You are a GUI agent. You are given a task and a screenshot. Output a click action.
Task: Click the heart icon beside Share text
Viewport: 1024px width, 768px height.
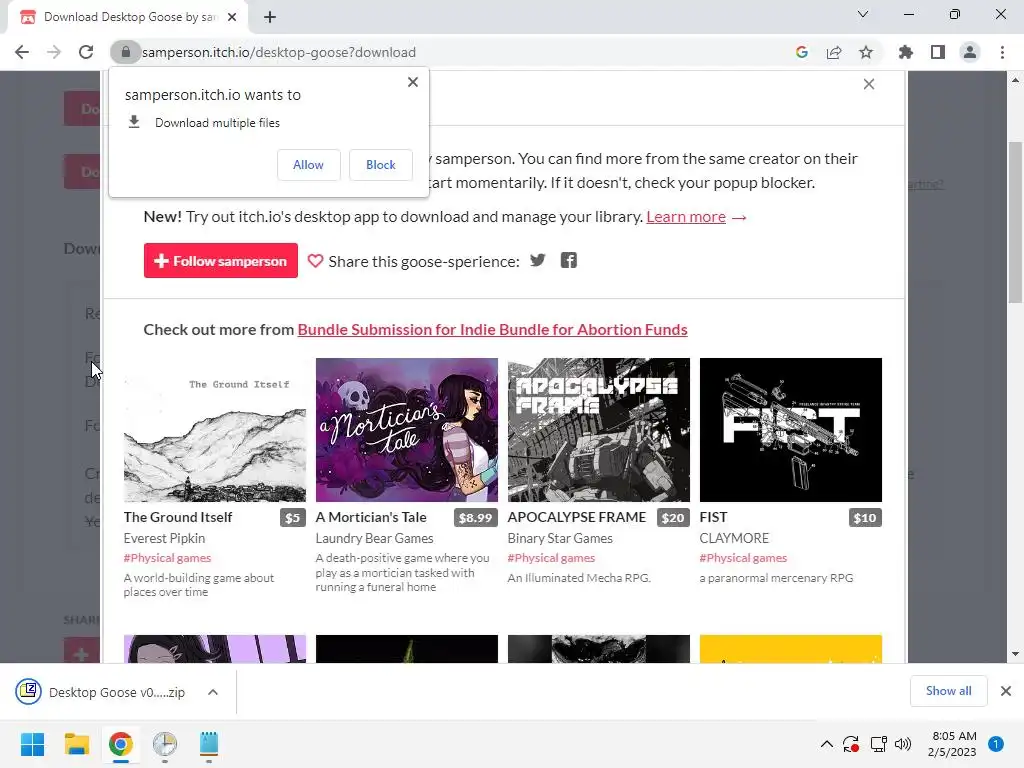[x=315, y=261]
